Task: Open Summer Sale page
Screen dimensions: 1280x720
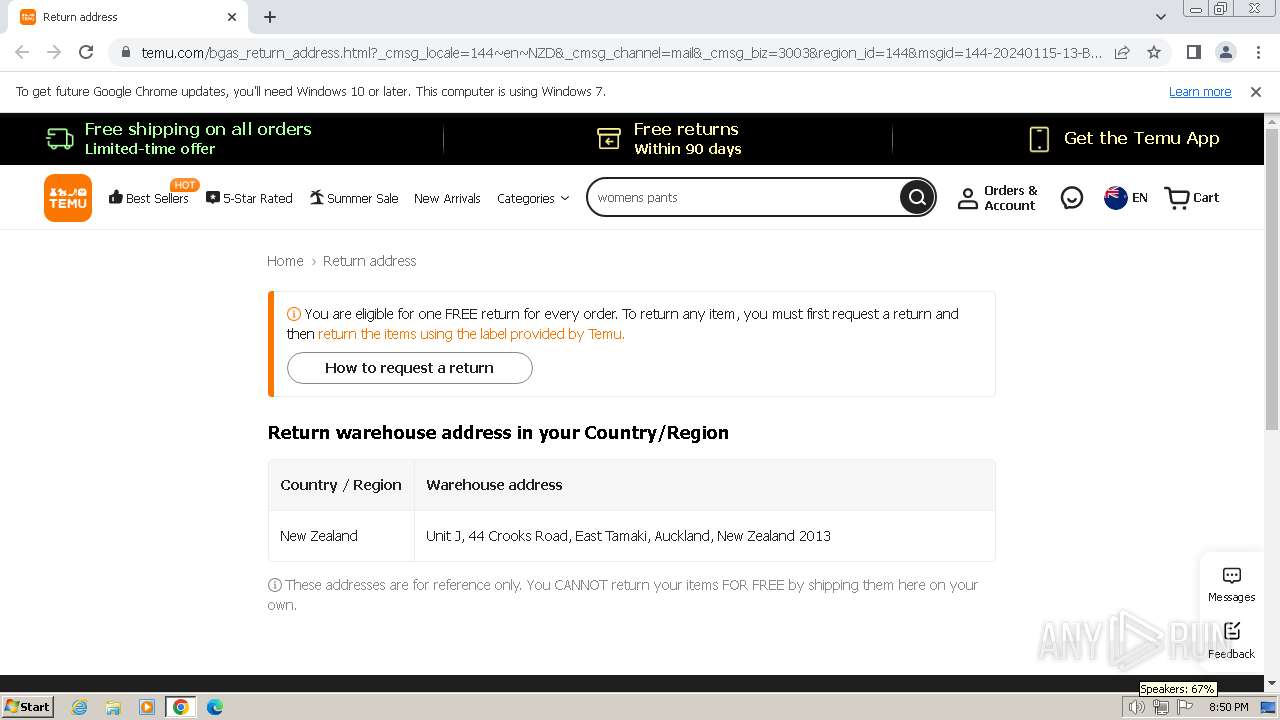Action: coord(354,198)
